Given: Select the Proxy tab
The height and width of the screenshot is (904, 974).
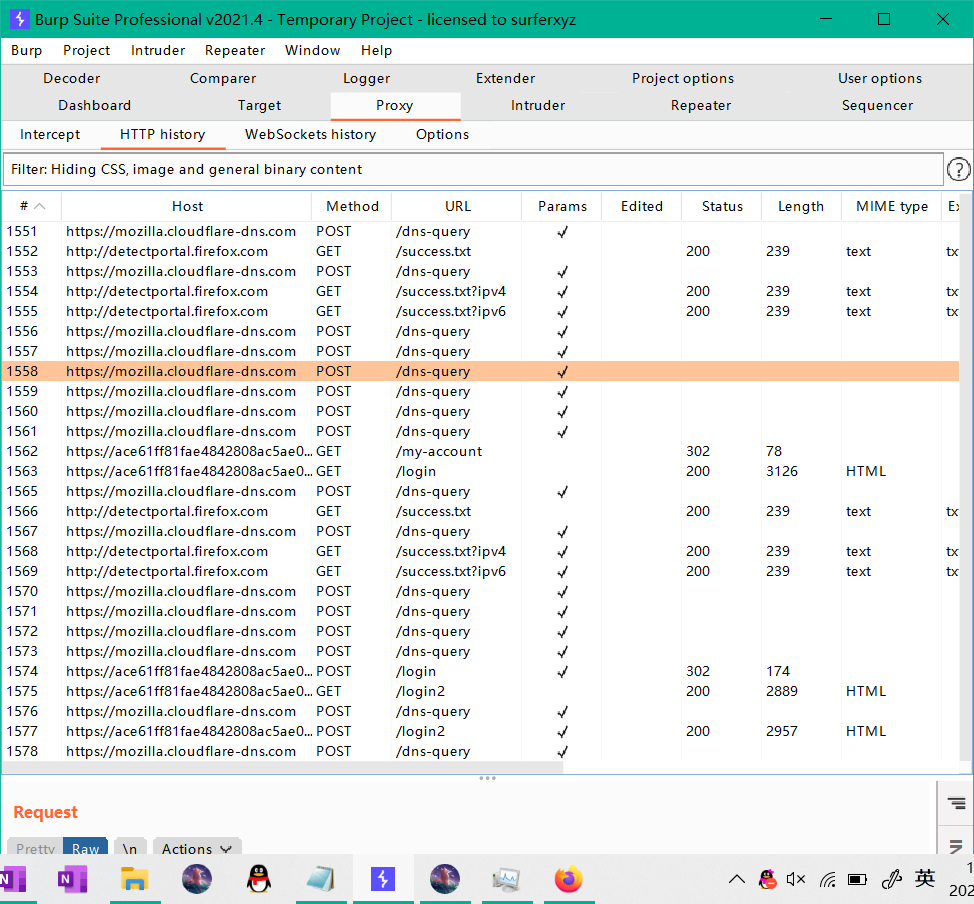Looking at the screenshot, I should [394, 106].
